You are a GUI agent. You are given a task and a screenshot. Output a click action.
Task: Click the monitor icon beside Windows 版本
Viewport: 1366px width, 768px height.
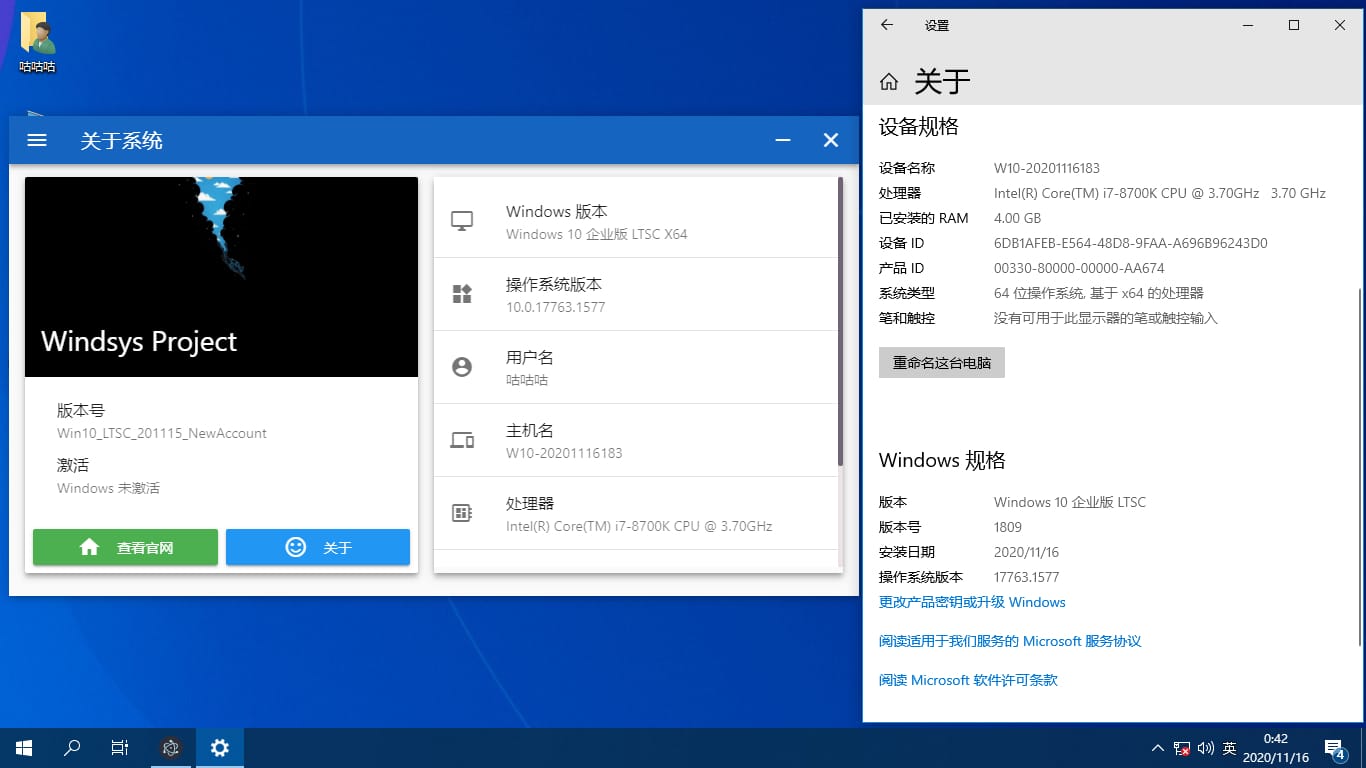462,221
